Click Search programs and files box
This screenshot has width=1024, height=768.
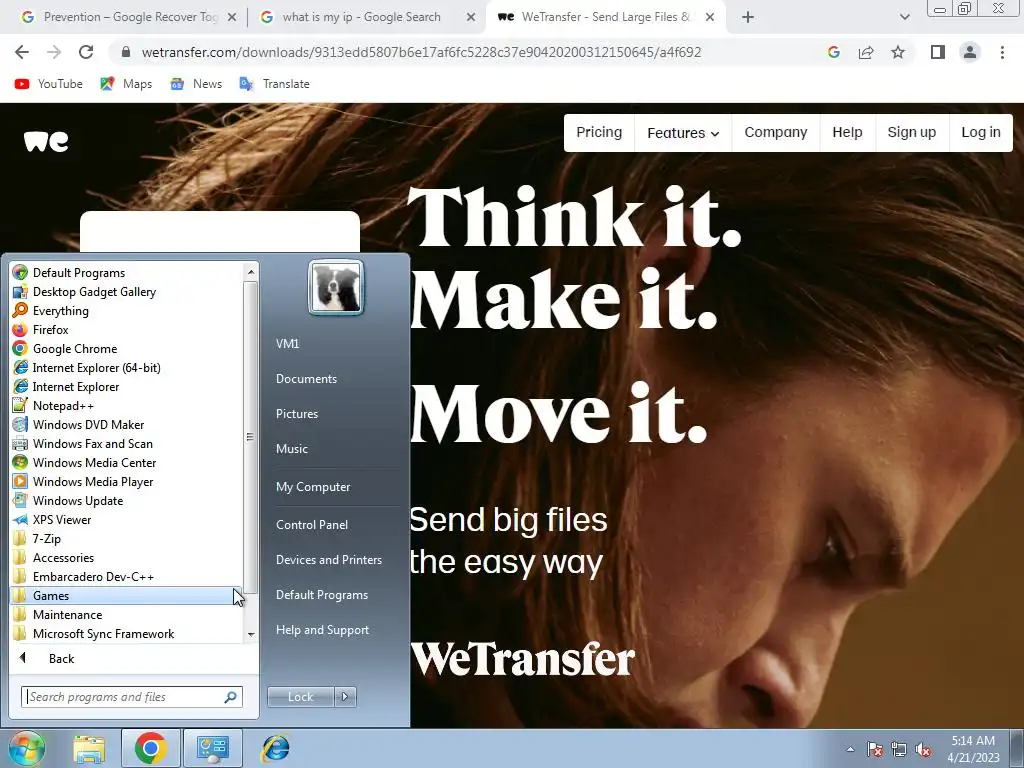pos(131,697)
